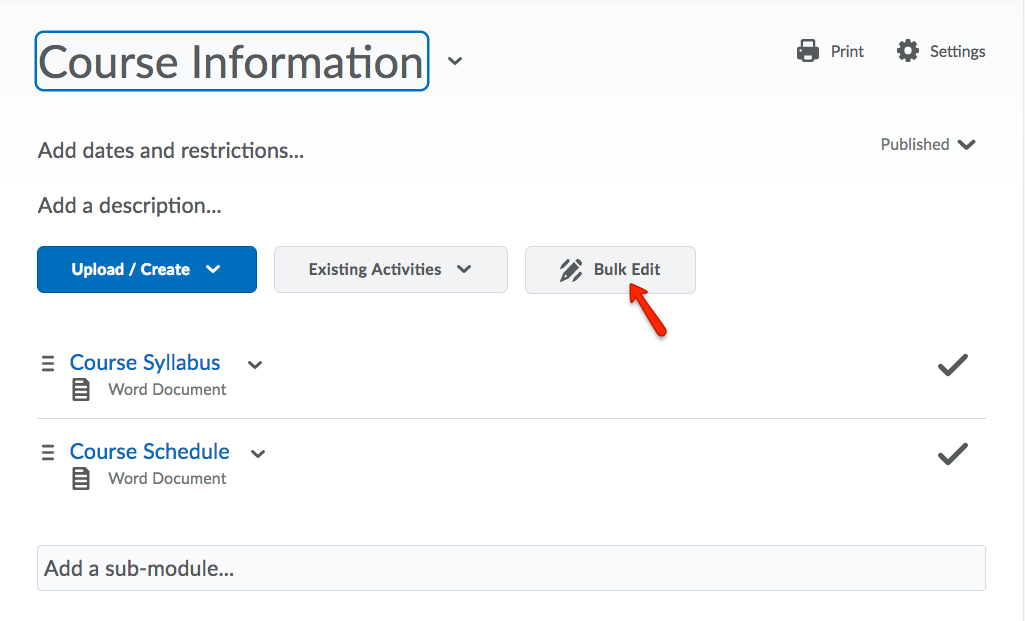Click Course Syllabus drag handle icon
The image size is (1025, 621).
(48, 363)
